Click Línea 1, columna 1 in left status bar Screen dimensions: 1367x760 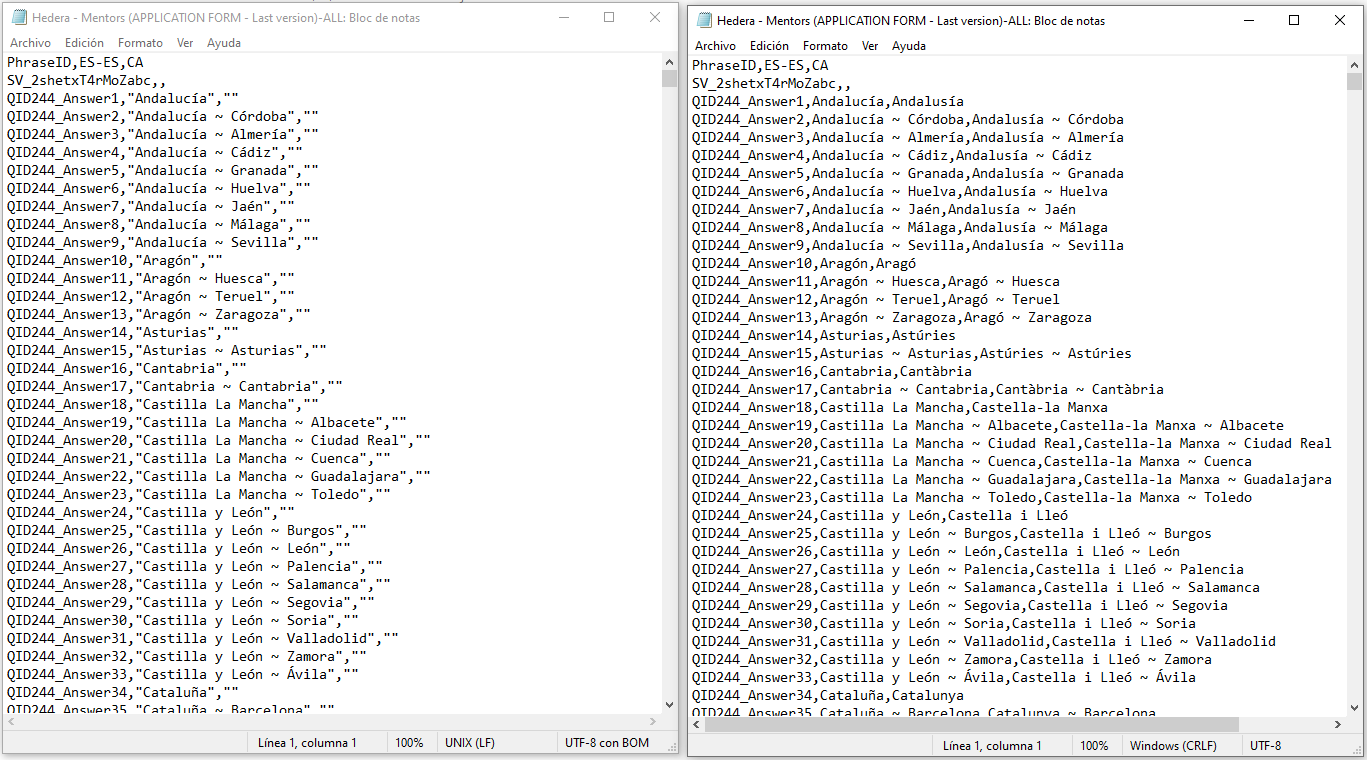pyautogui.click(x=307, y=743)
